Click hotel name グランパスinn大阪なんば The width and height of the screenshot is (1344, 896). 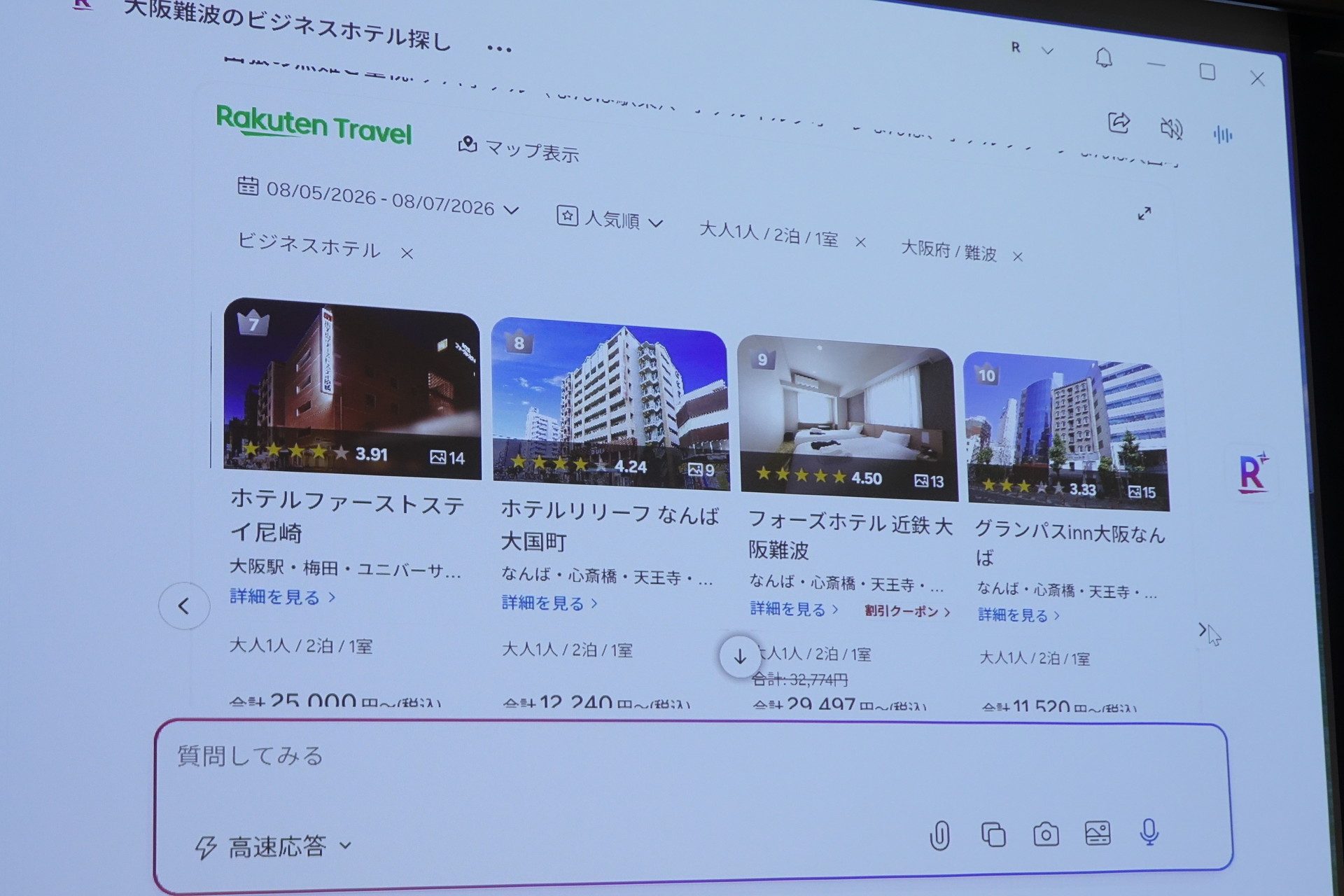pos(1070,544)
